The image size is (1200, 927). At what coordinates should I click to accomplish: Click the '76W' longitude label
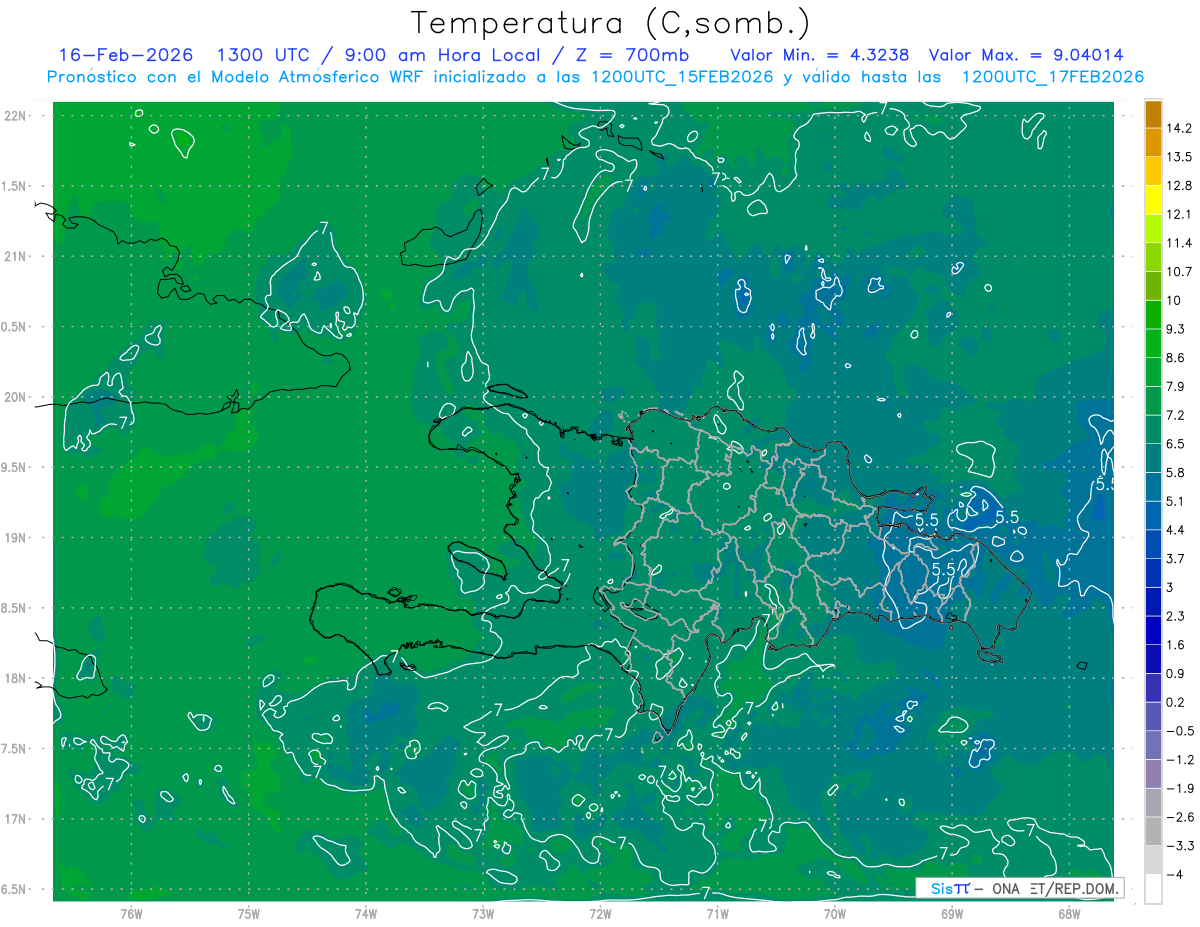(x=131, y=914)
